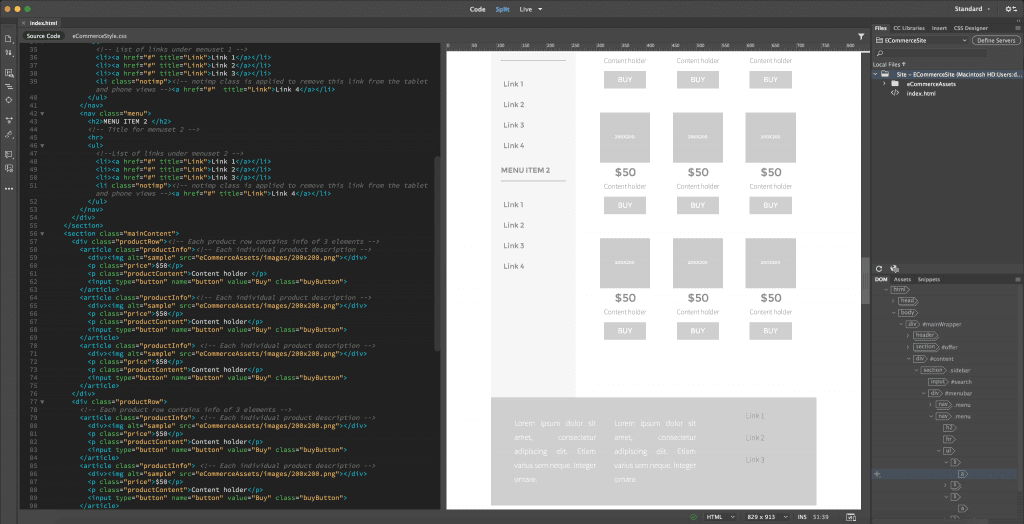Image resolution: width=1024 pixels, height=524 pixels.
Task: Open the ECommerceSite site selector dropdown
Action: (920, 40)
